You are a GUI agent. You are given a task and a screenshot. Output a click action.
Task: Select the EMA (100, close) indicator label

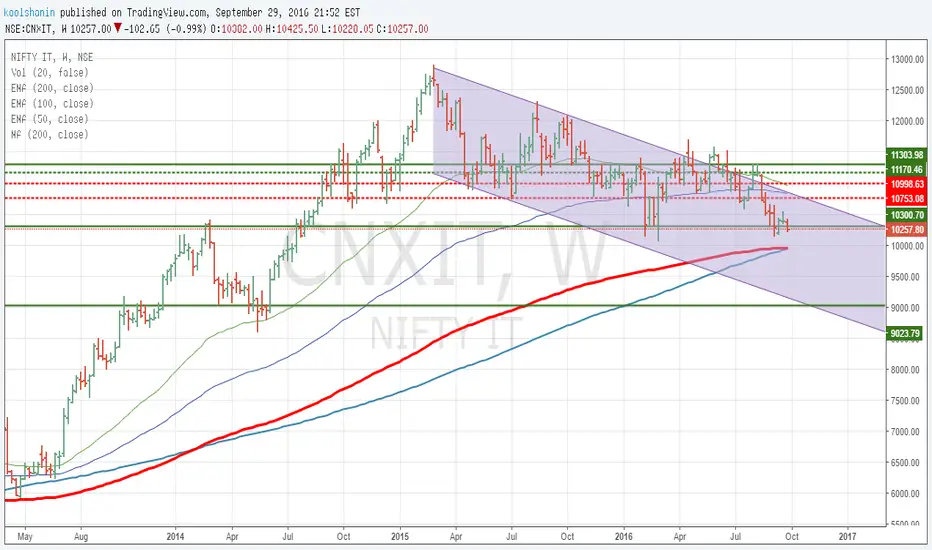pos(52,103)
